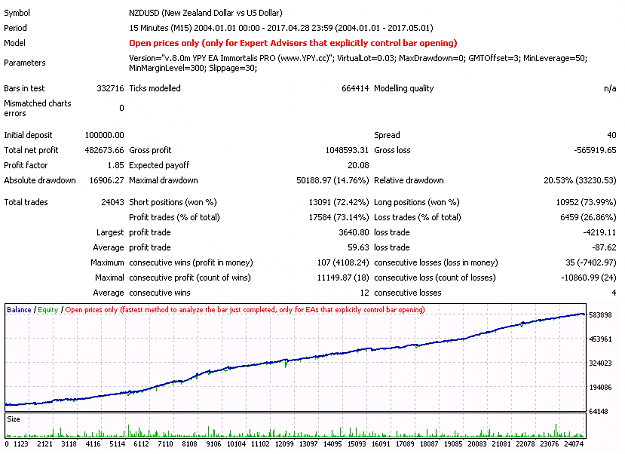625x454 pixels.
Task: Click the x-axis trade number 6112
Action: point(141,444)
